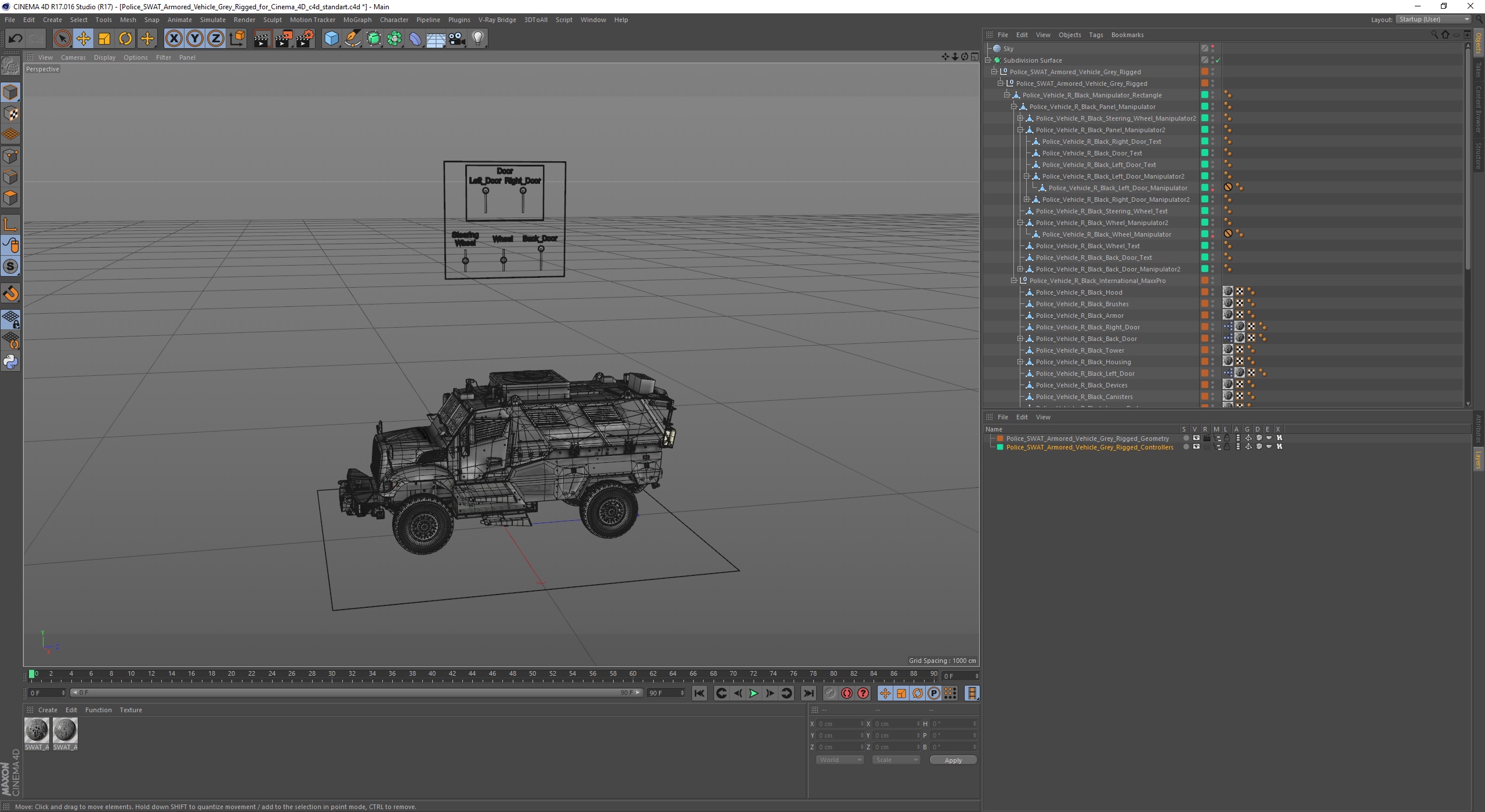
Task: Collapse Police_Vehicle_R_Black_International_MaxxPro node
Action: coord(1014,281)
